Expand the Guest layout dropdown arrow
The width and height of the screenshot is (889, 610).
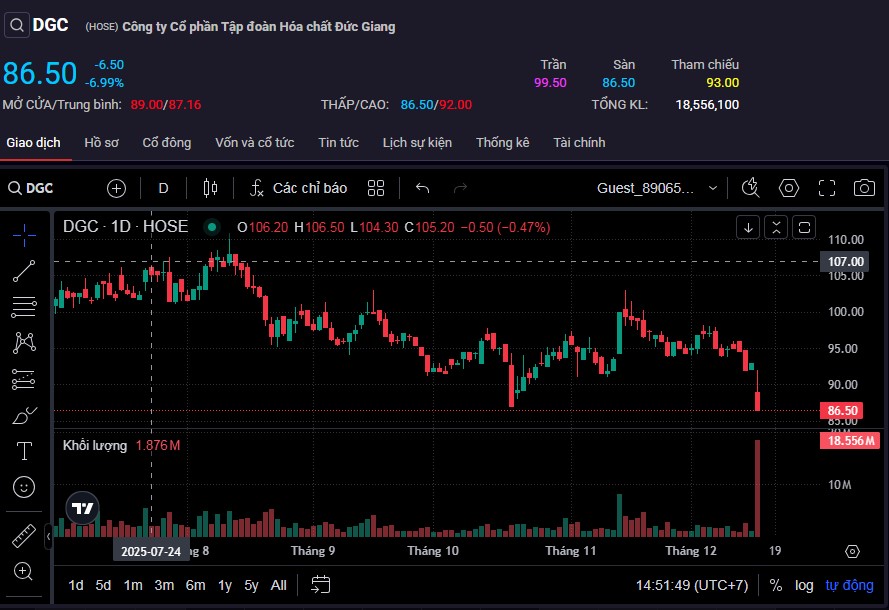coord(713,188)
